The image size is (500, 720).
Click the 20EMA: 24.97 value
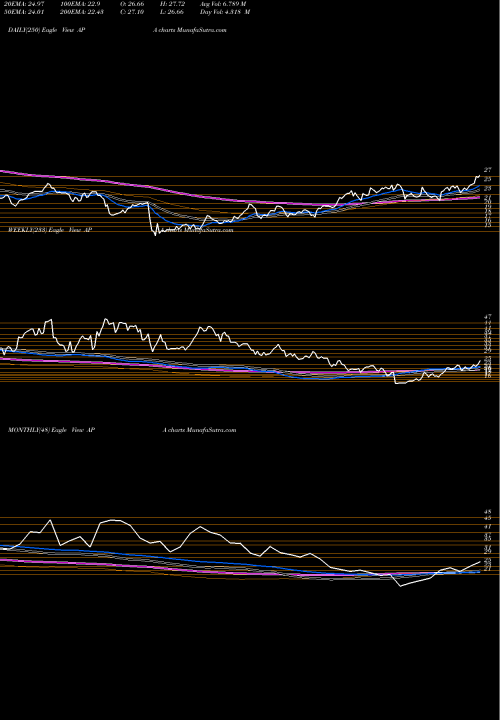(22, 4)
